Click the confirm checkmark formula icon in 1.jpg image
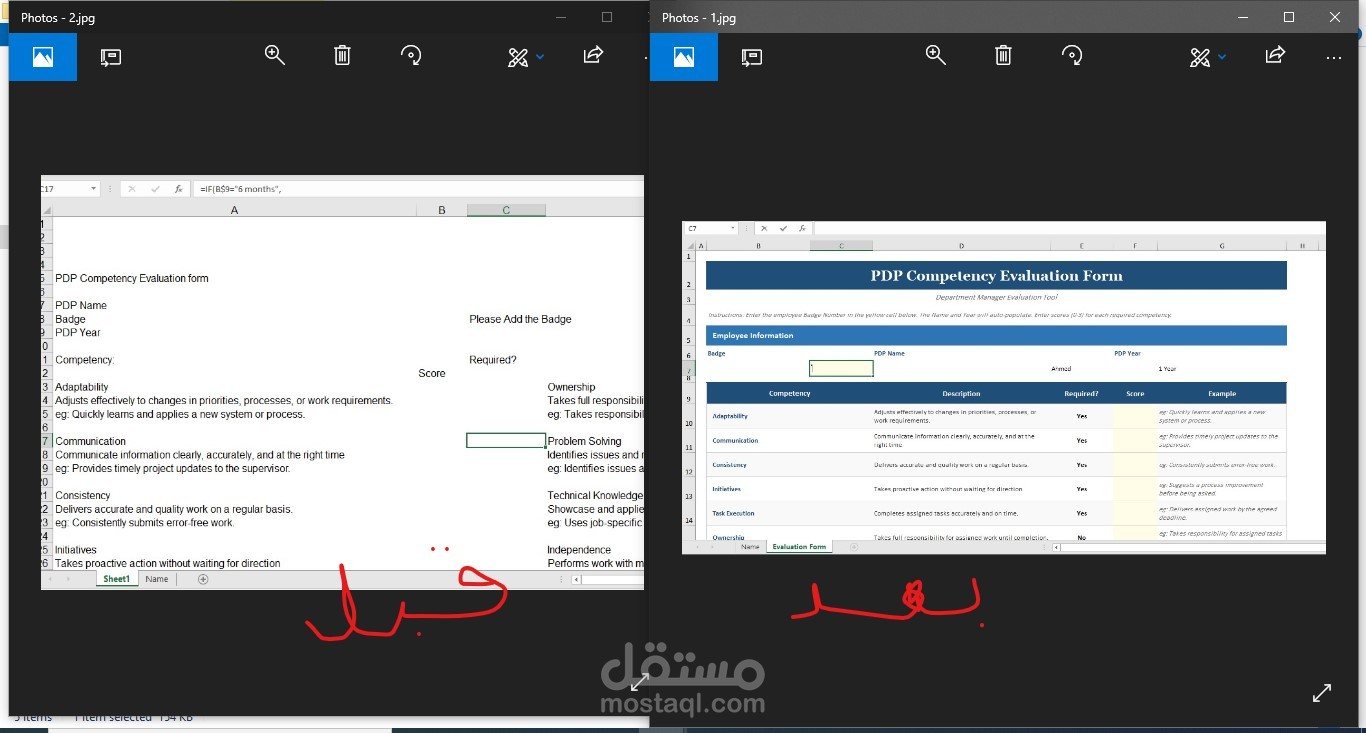 coord(783,228)
